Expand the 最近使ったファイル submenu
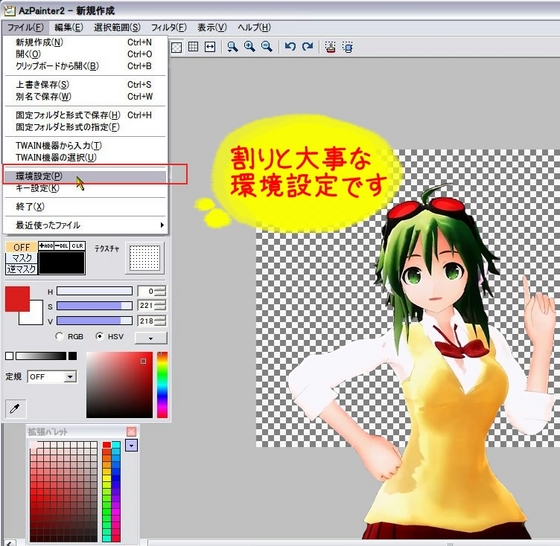The height and width of the screenshot is (546, 560). click(85, 225)
